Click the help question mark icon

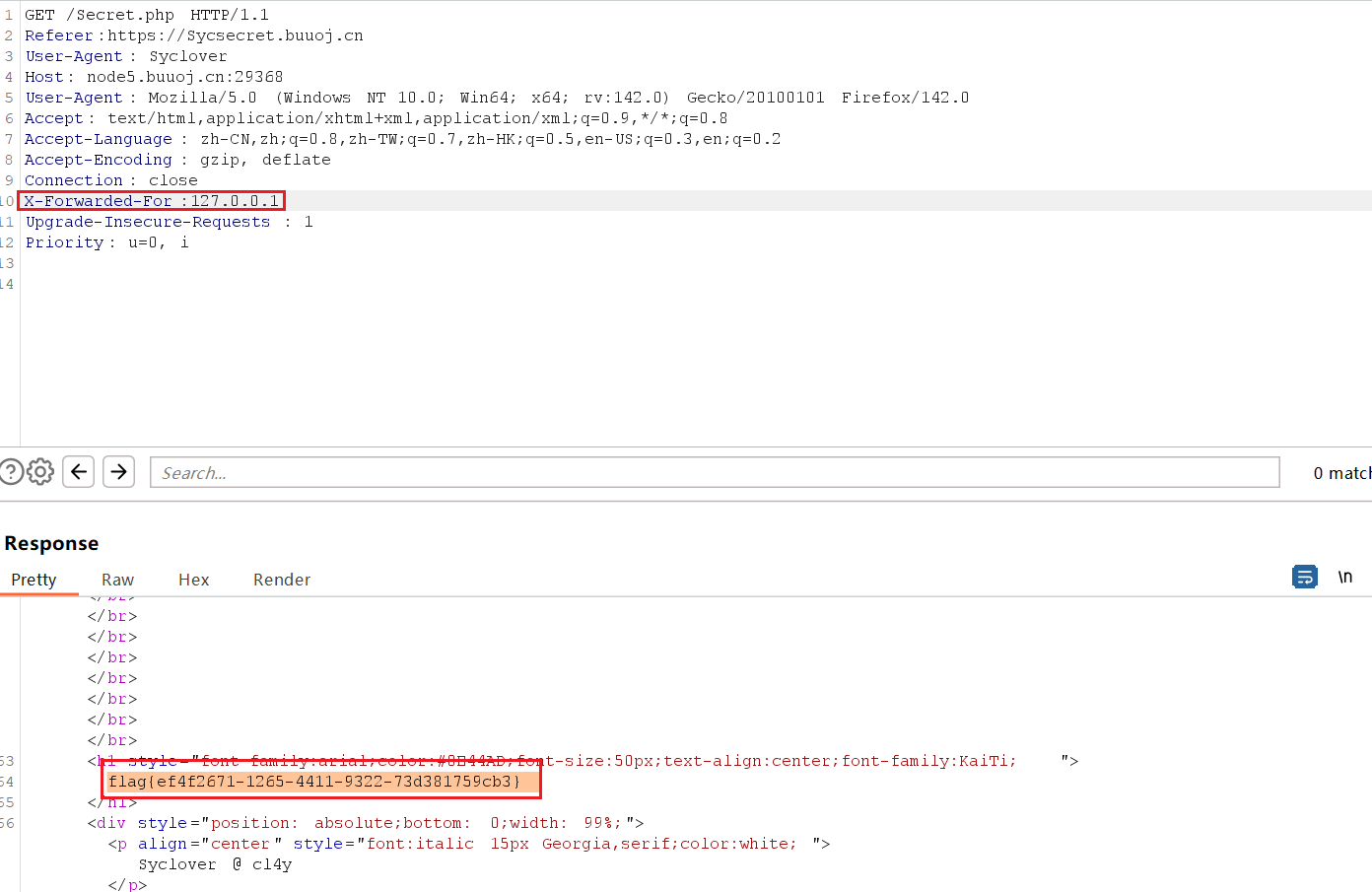[11, 472]
